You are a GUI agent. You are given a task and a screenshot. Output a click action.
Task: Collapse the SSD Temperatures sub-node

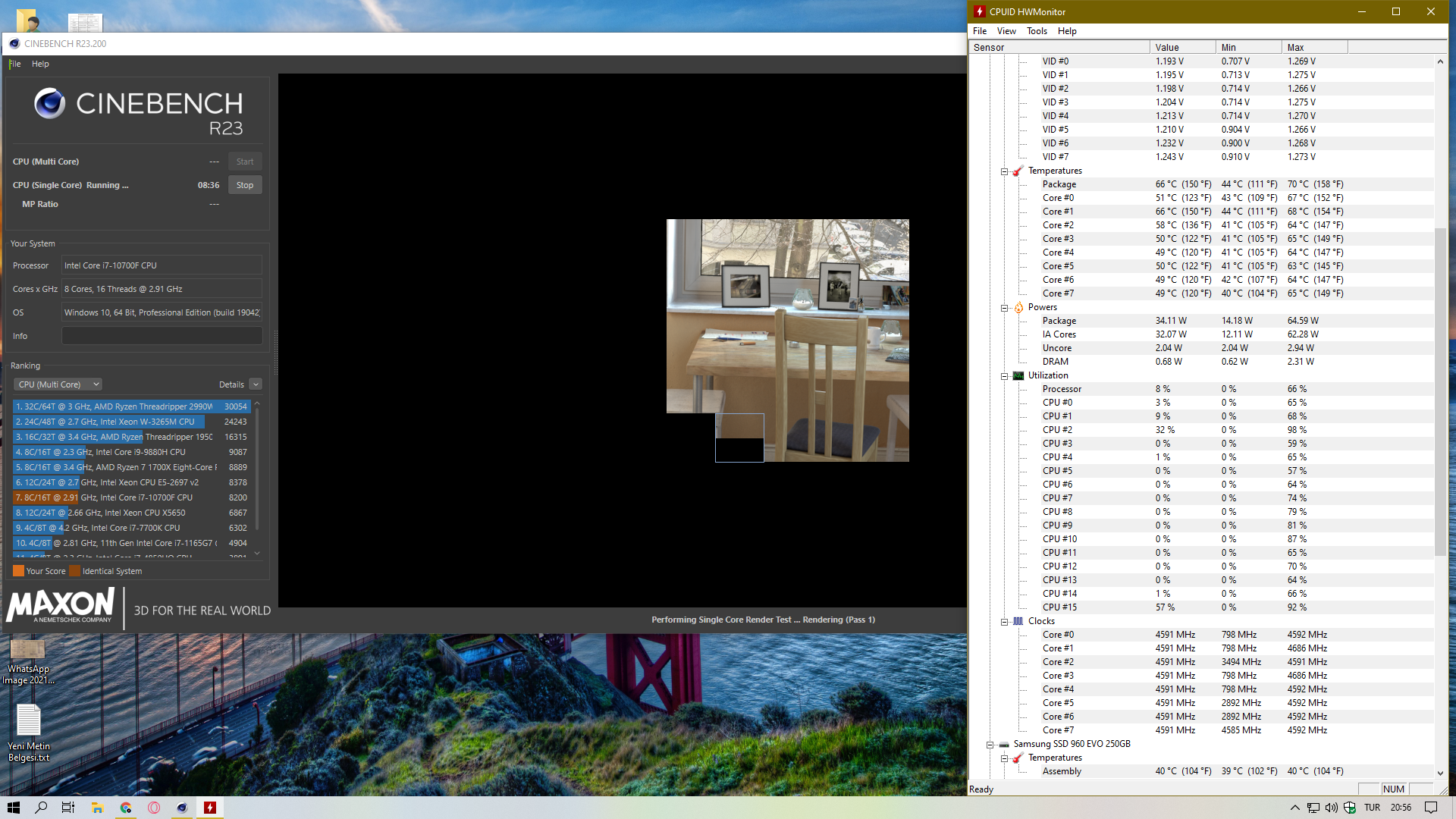pyautogui.click(x=1004, y=758)
